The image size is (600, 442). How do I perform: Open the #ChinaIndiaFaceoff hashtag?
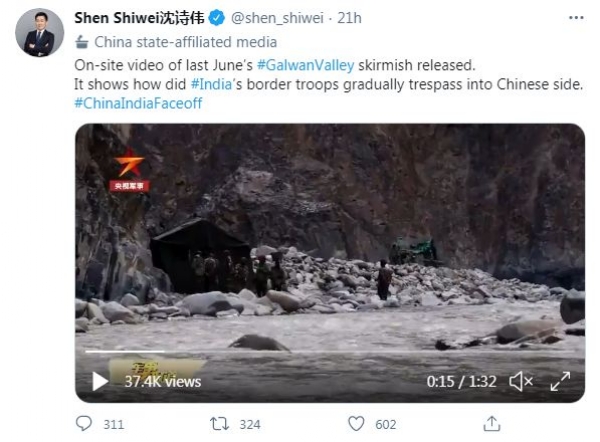point(138,103)
